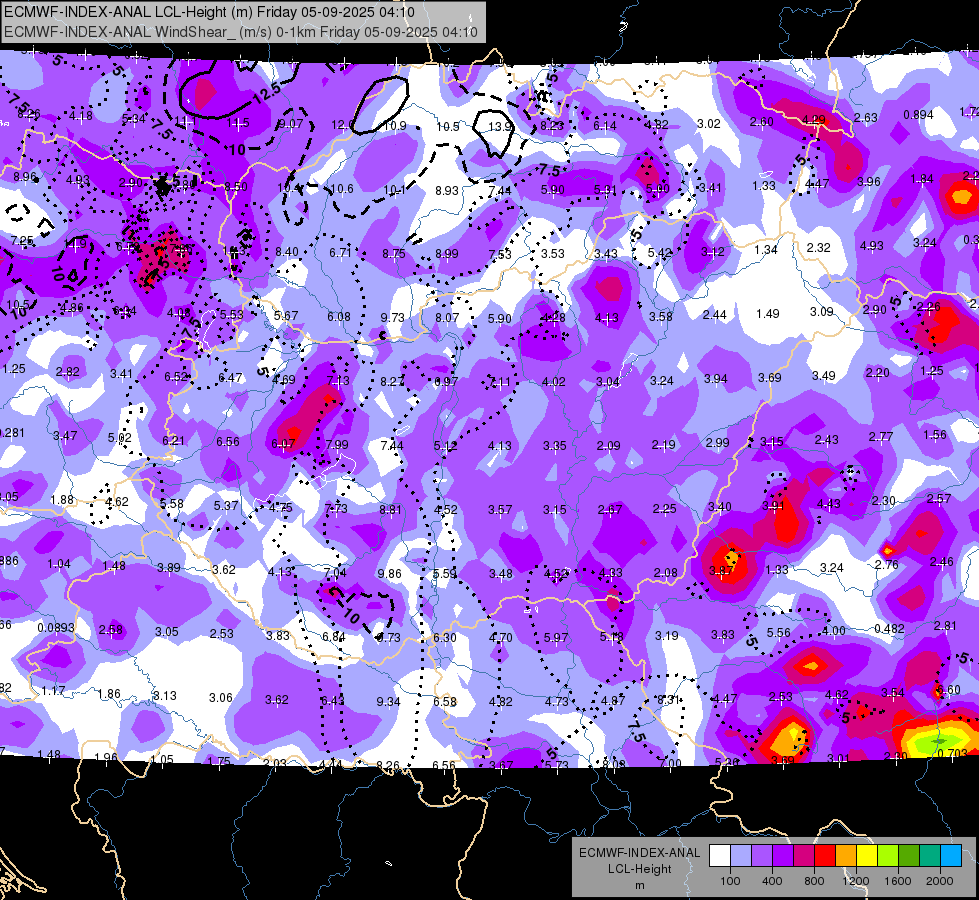Click the wind shear value 2.32
Viewport: 979px width, 900px height.
[x=819, y=248]
